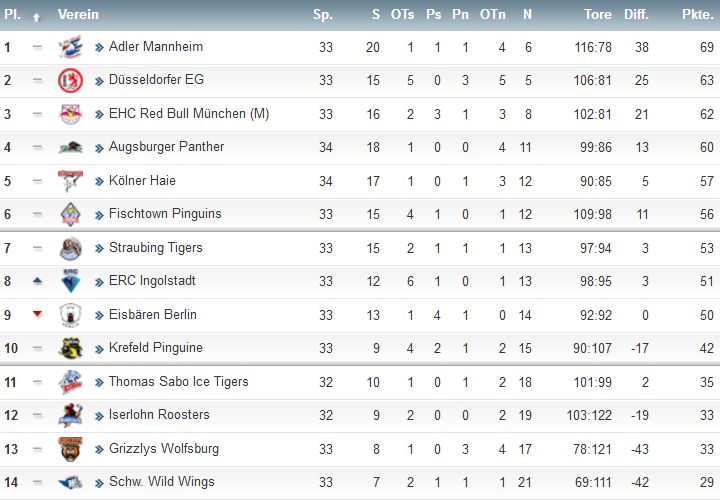This screenshot has height=500, width=720.
Task: Select the Eisbären Berlin polar bear logo
Action: click(70, 315)
